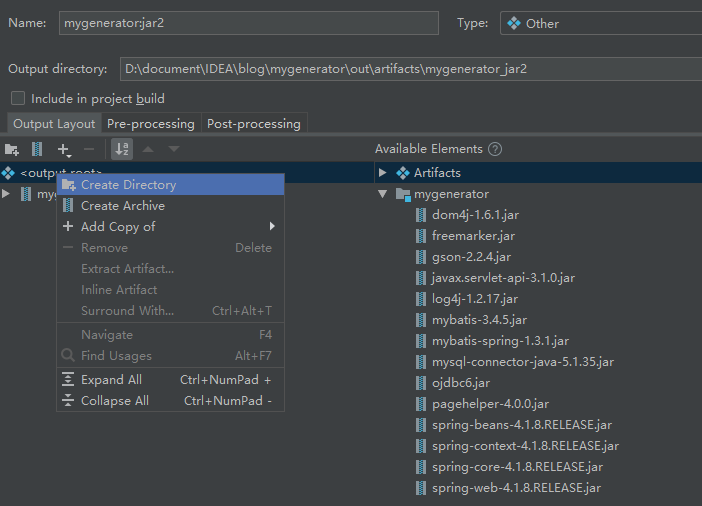Toggle Sort Elements by Names icon
Screen dimensions: 702x506
pyautogui.click(x=122, y=149)
